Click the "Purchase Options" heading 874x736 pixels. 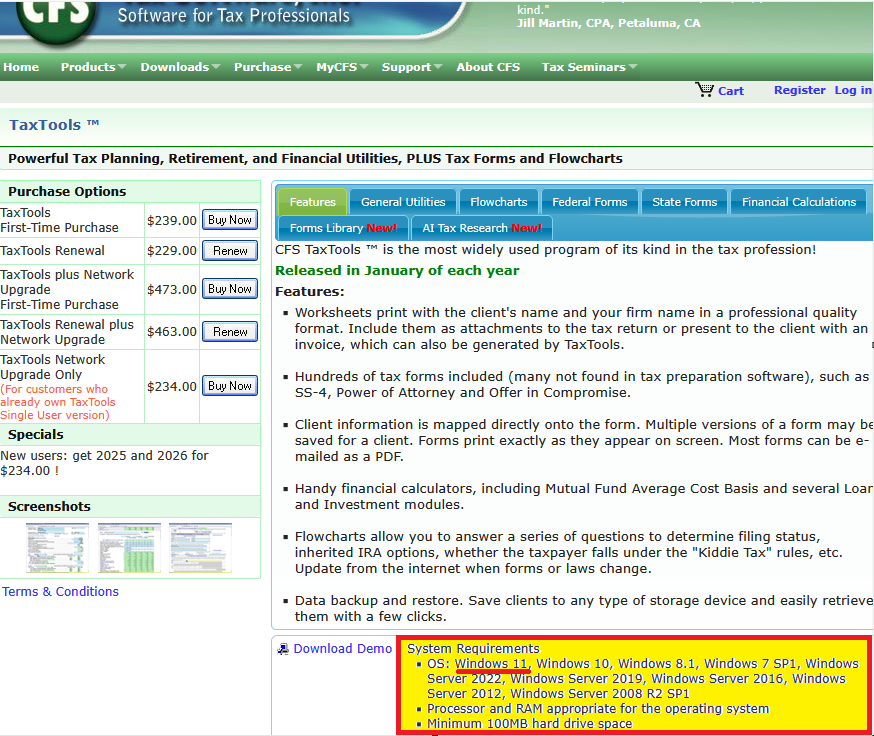click(67, 191)
